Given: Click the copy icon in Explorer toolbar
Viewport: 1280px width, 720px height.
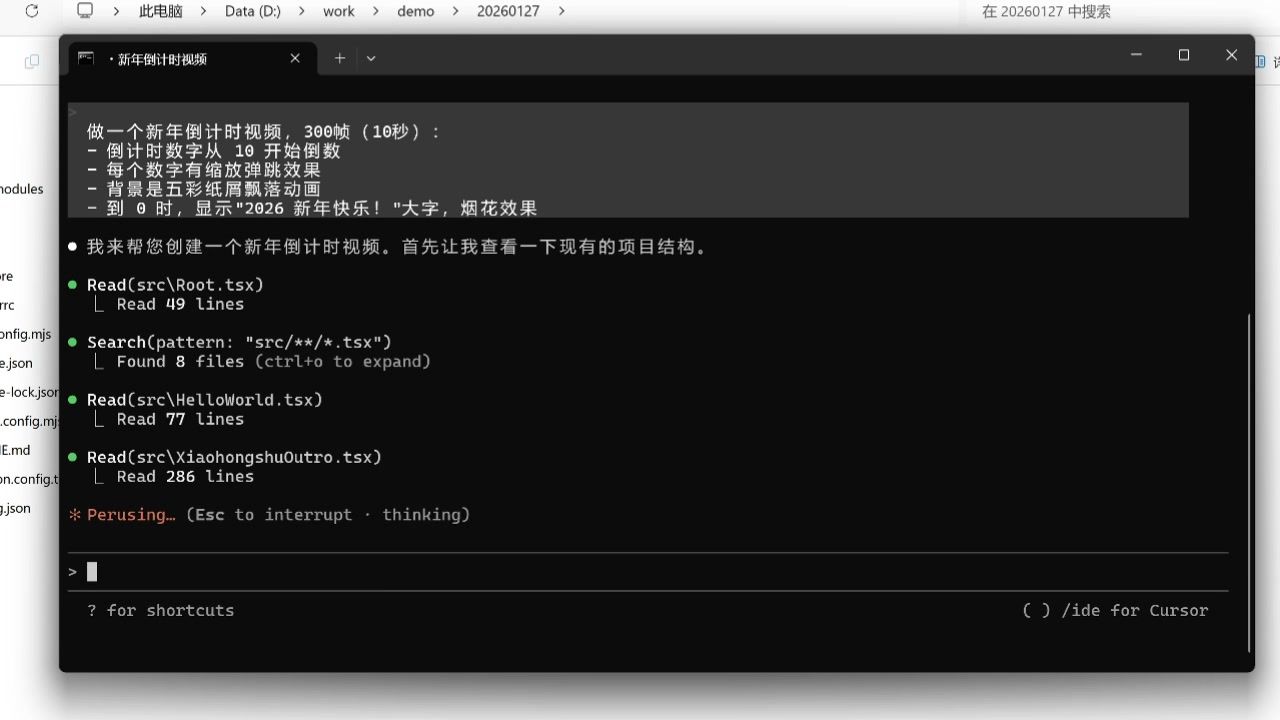Looking at the screenshot, I should click(32, 62).
